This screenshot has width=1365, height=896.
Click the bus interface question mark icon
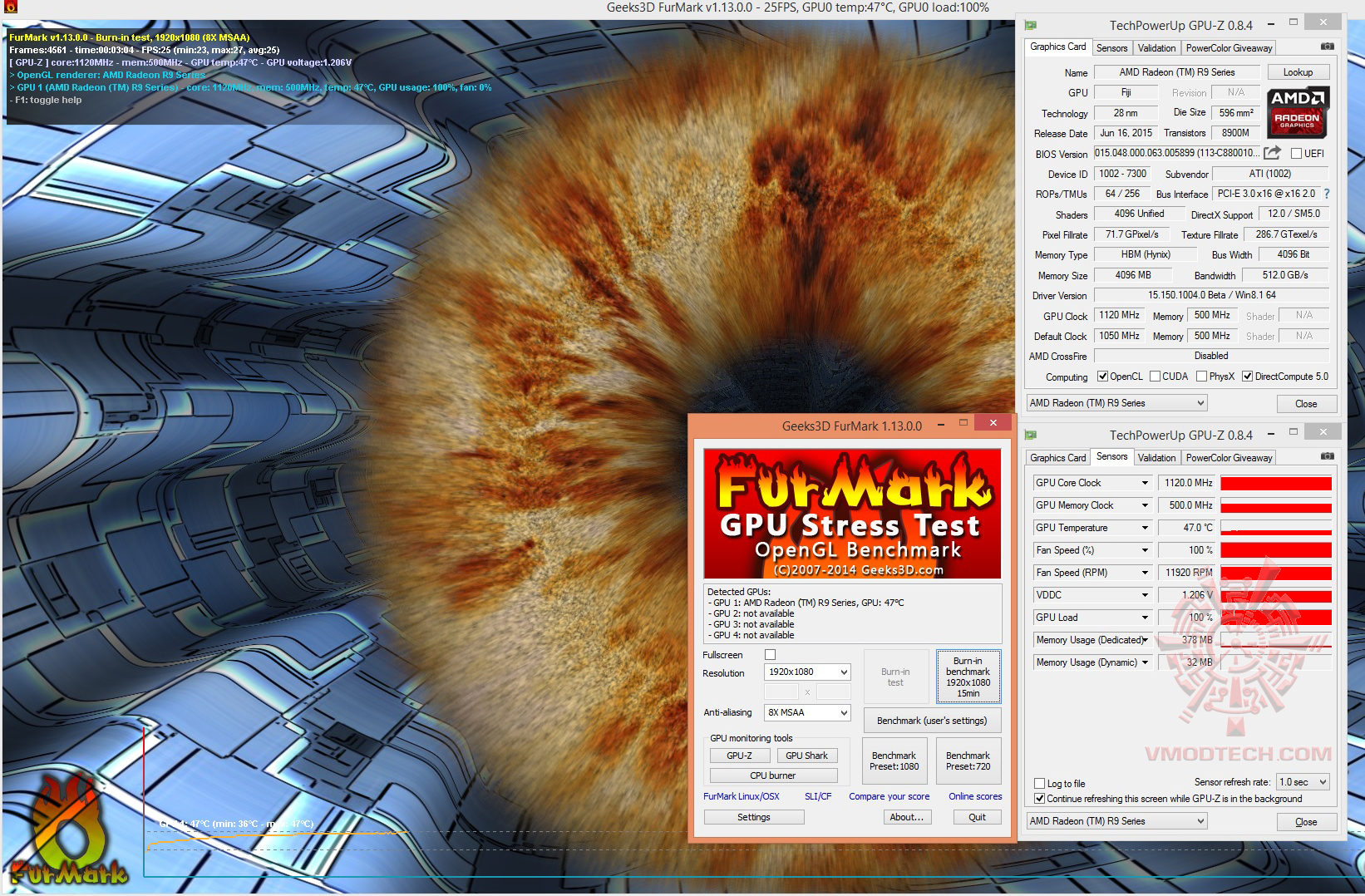(1327, 194)
